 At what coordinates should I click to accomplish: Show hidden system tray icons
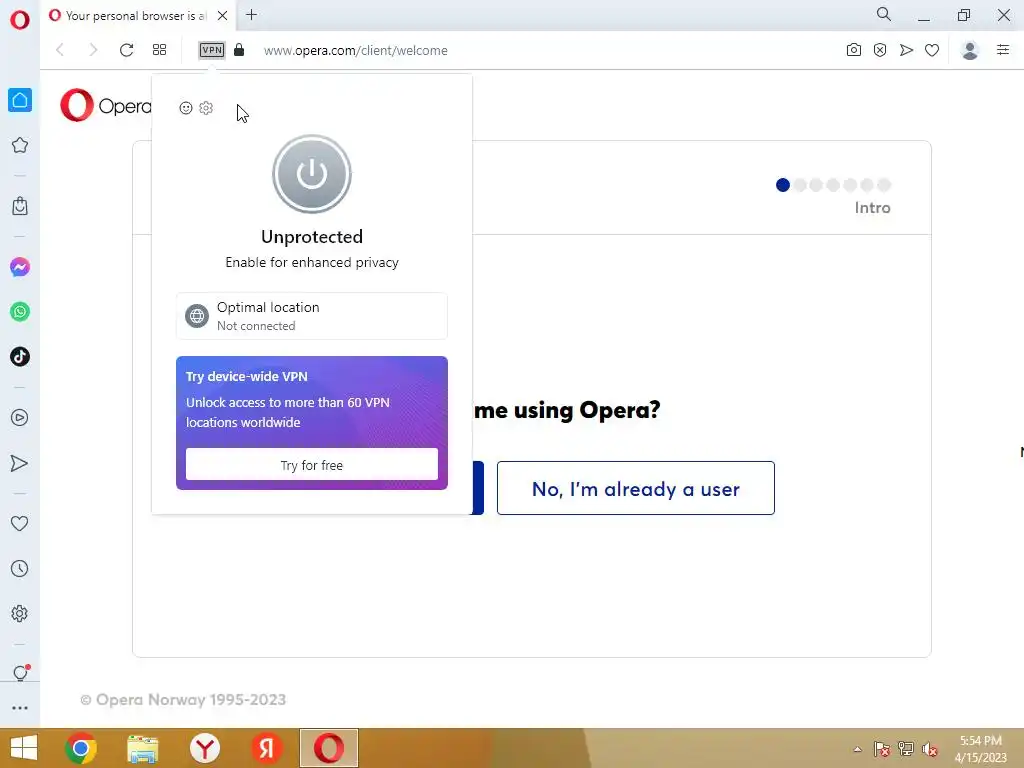click(857, 749)
